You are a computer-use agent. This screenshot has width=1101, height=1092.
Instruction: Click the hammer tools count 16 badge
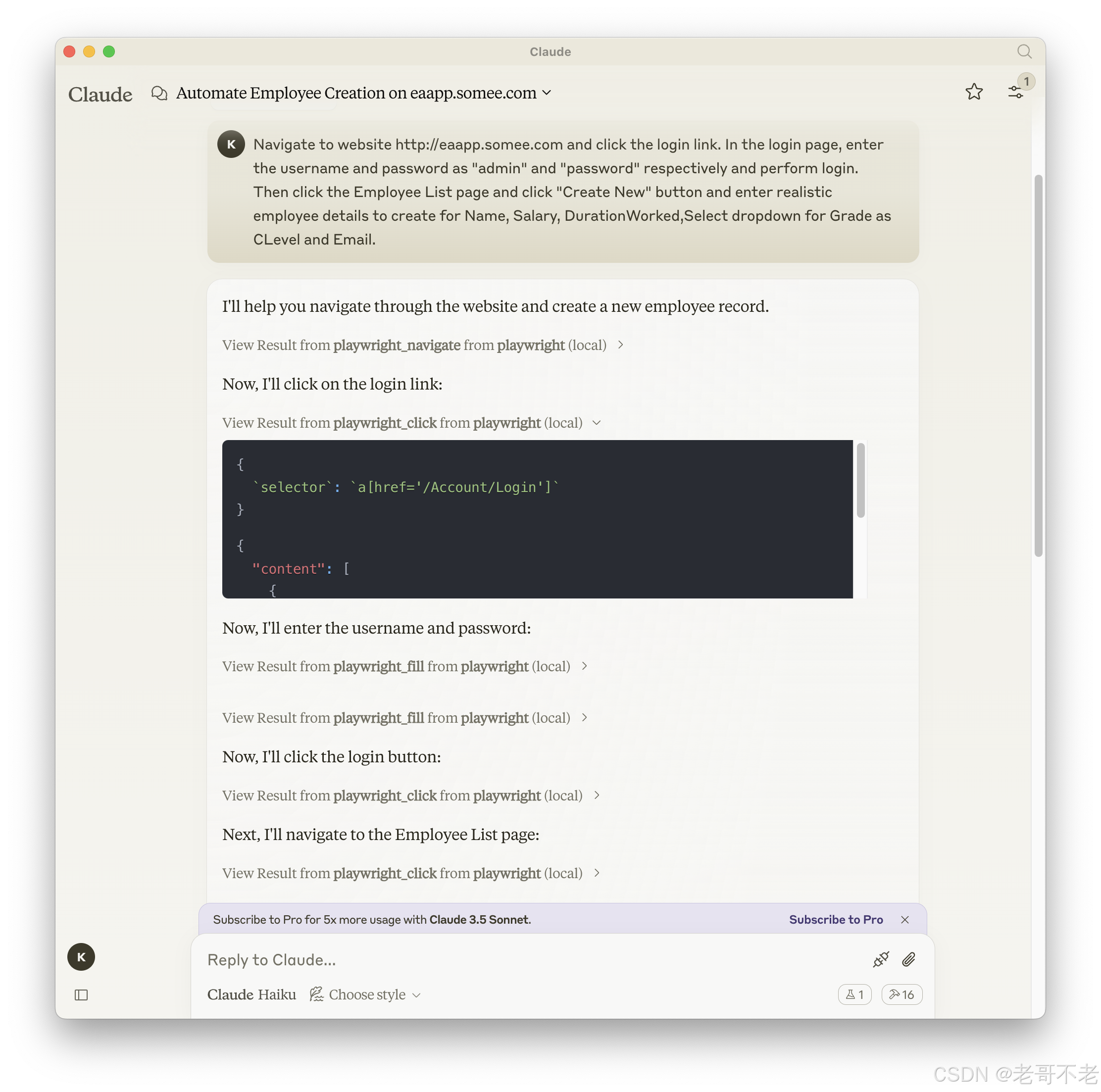tap(901, 994)
